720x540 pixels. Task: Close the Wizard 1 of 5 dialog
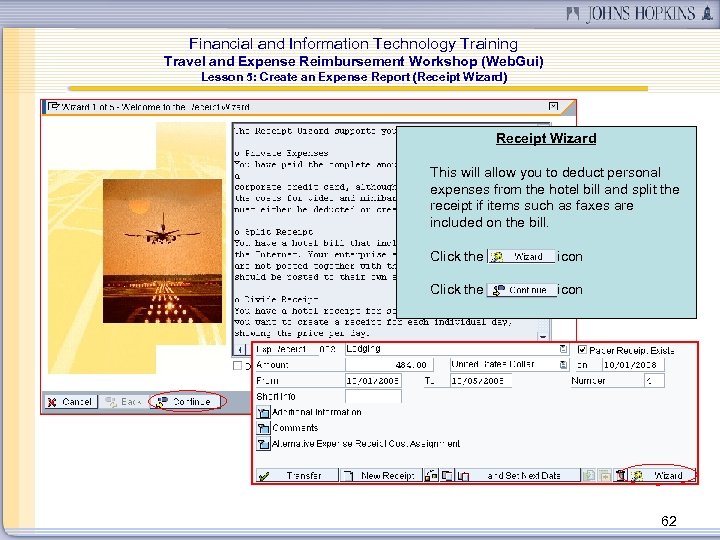[553, 107]
